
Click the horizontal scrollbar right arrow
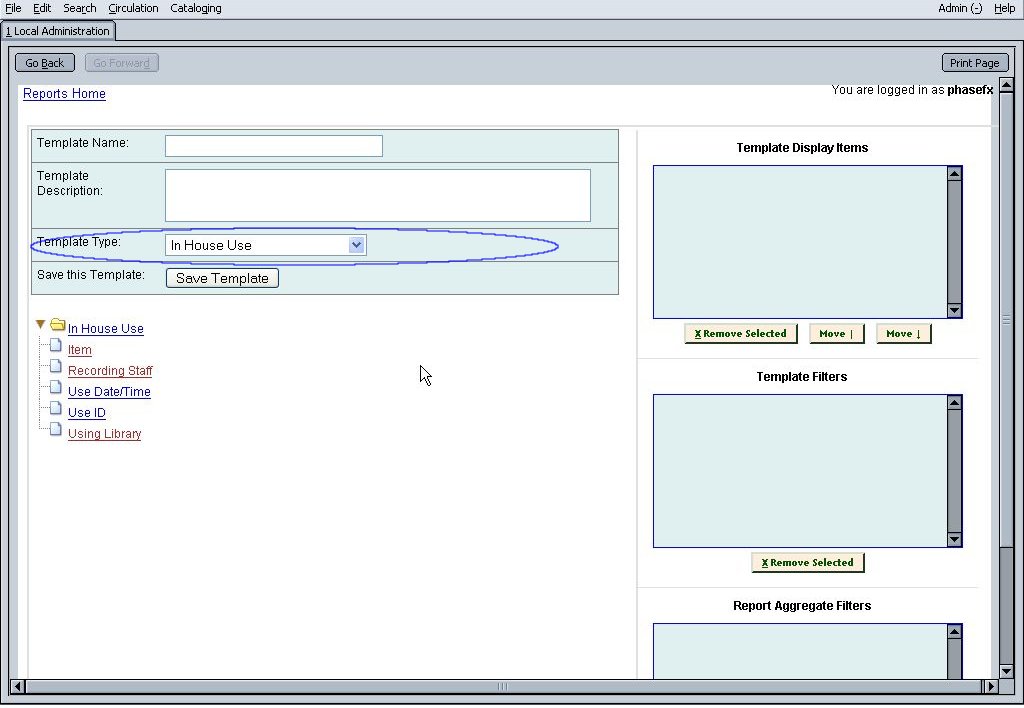(x=990, y=687)
